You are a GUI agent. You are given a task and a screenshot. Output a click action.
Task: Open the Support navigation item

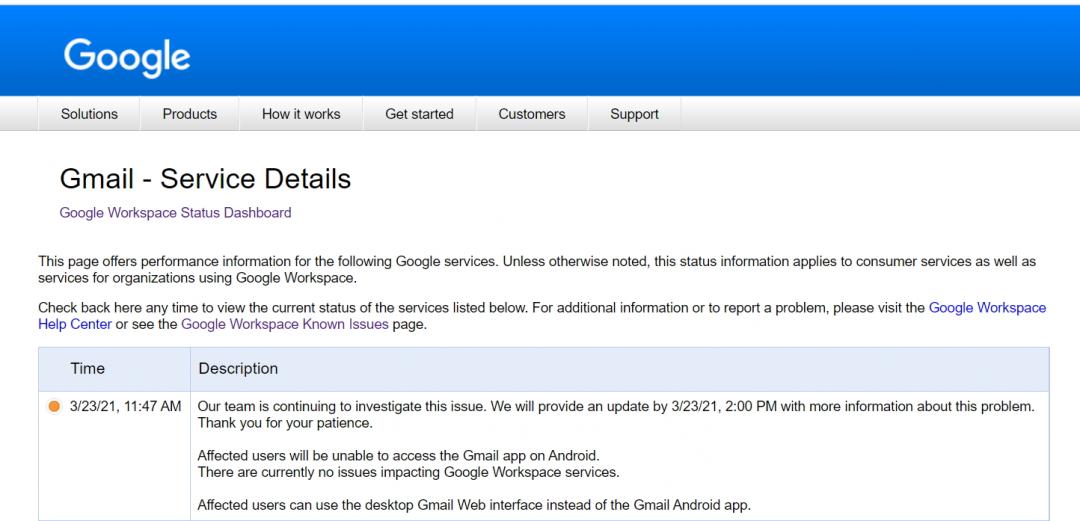pyautogui.click(x=634, y=114)
